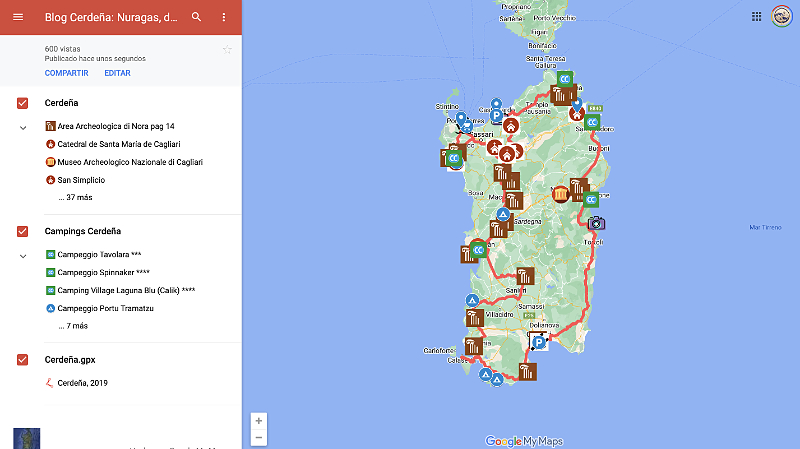Viewport: 800px width, 449px height.
Task: Select the Cerdeña, 2019 track
Action: click(x=82, y=383)
